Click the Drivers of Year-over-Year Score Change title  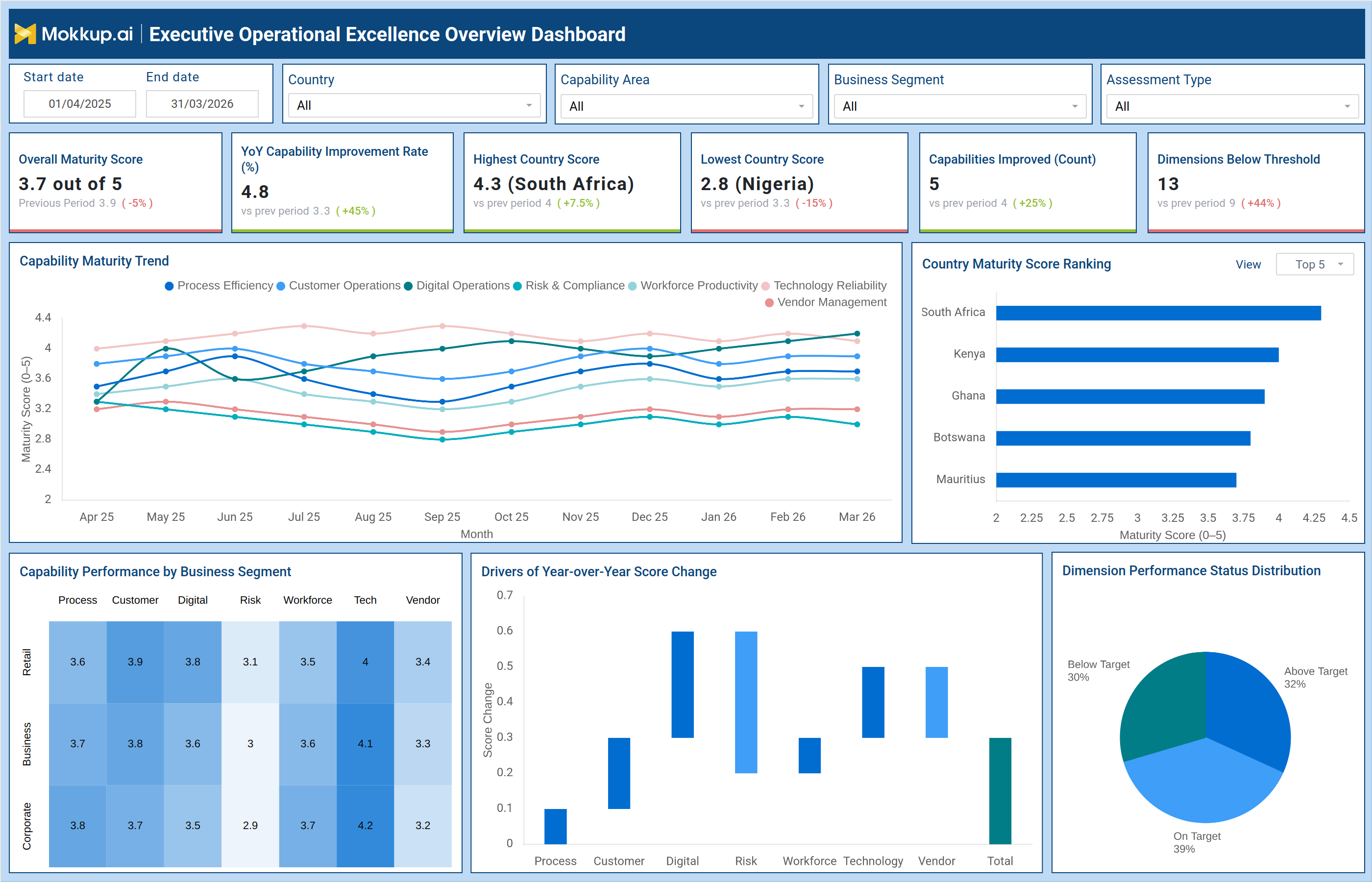[599, 571]
